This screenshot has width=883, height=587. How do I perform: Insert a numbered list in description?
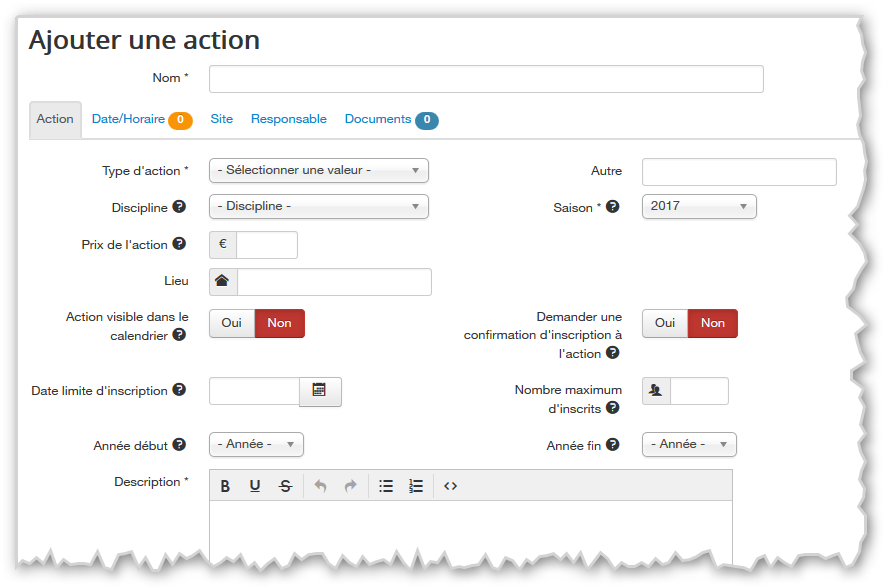(x=416, y=486)
